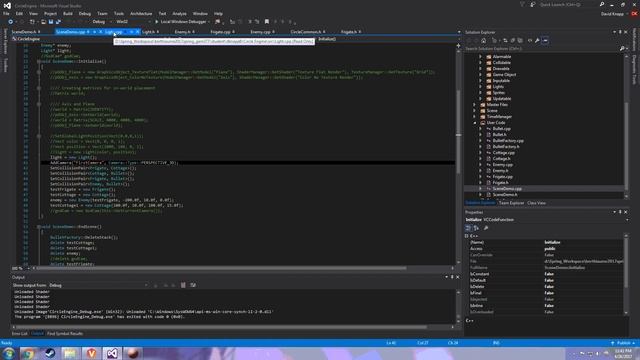Open Chrome from the taskbar
This screenshot has height=360, width=640.
click(x=28, y=353)
